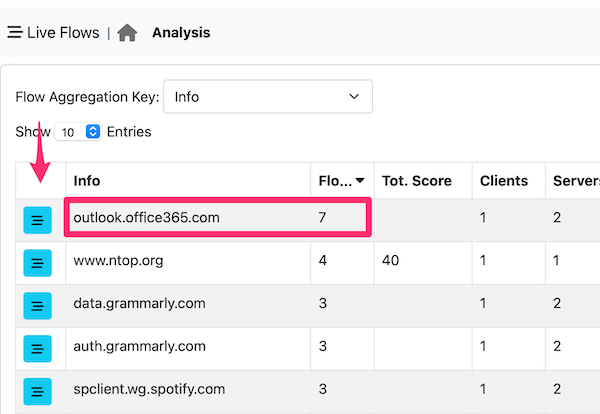Viewport: 600px width, 414px height.
Task: Select the Analysis breadcrumb tab
Action: tap(181, 33)
